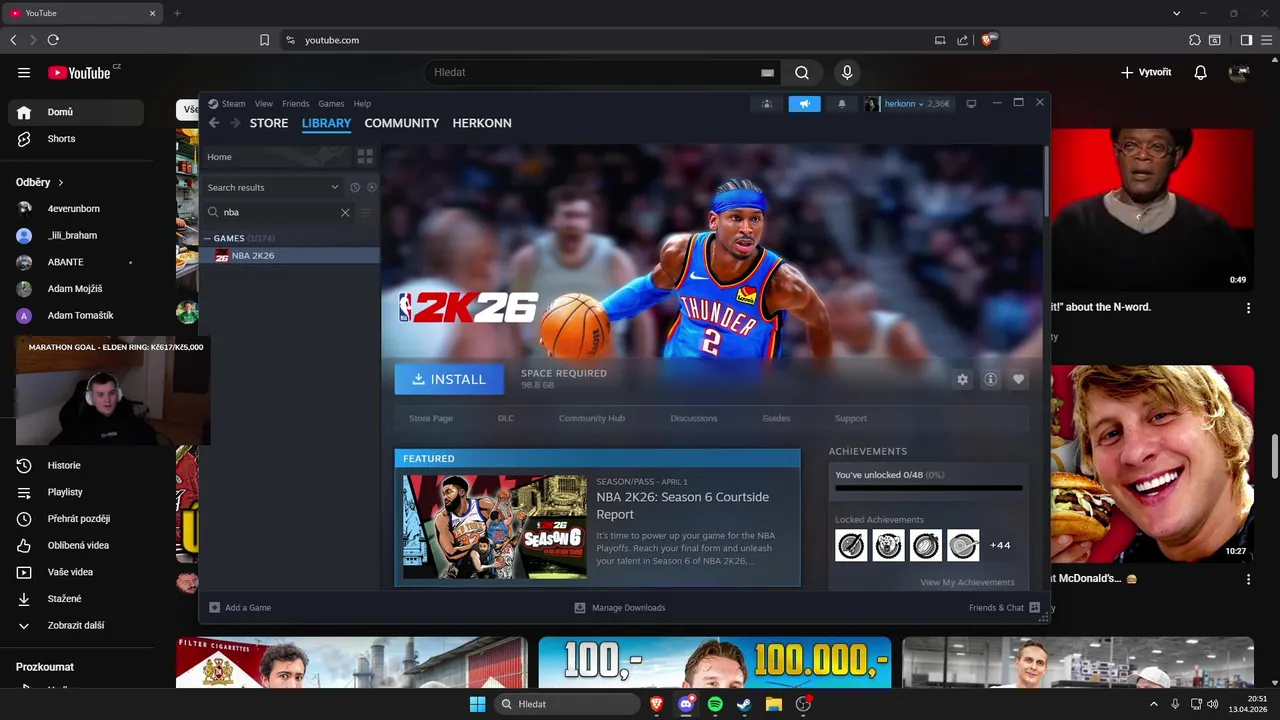The height and width of the screenshot is (720, 1280).
Task: Open browser tab list dropdown arrow
Action: (x=1176, y=13)
